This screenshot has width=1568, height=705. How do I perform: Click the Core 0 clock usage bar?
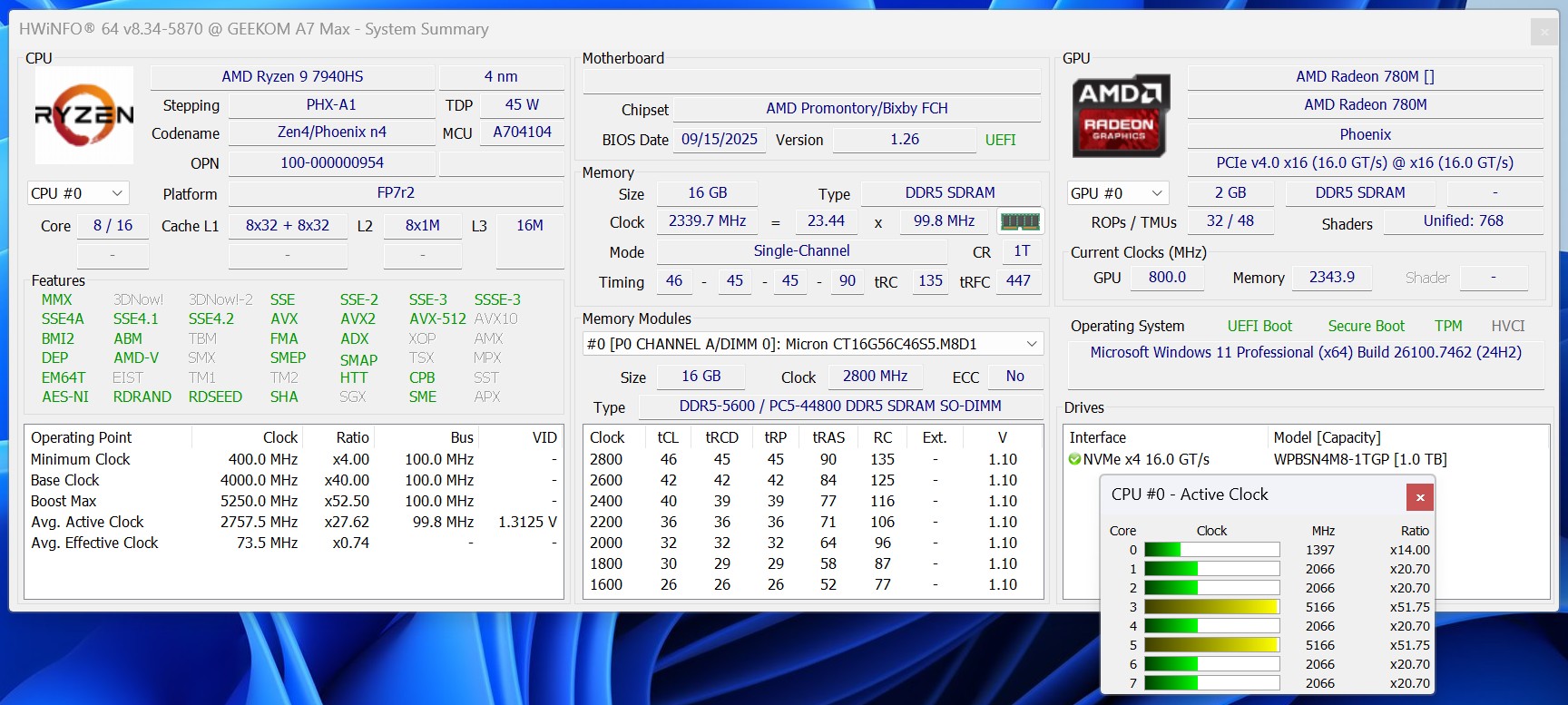tap(1211, 550)
